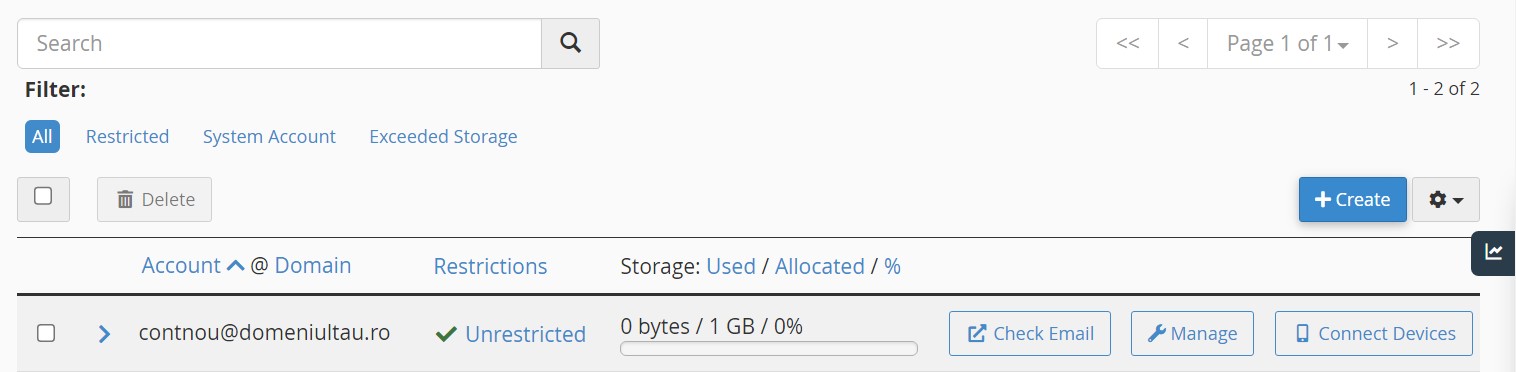
Task: Jump to last page with >> button
Action: coord(1448,43)
